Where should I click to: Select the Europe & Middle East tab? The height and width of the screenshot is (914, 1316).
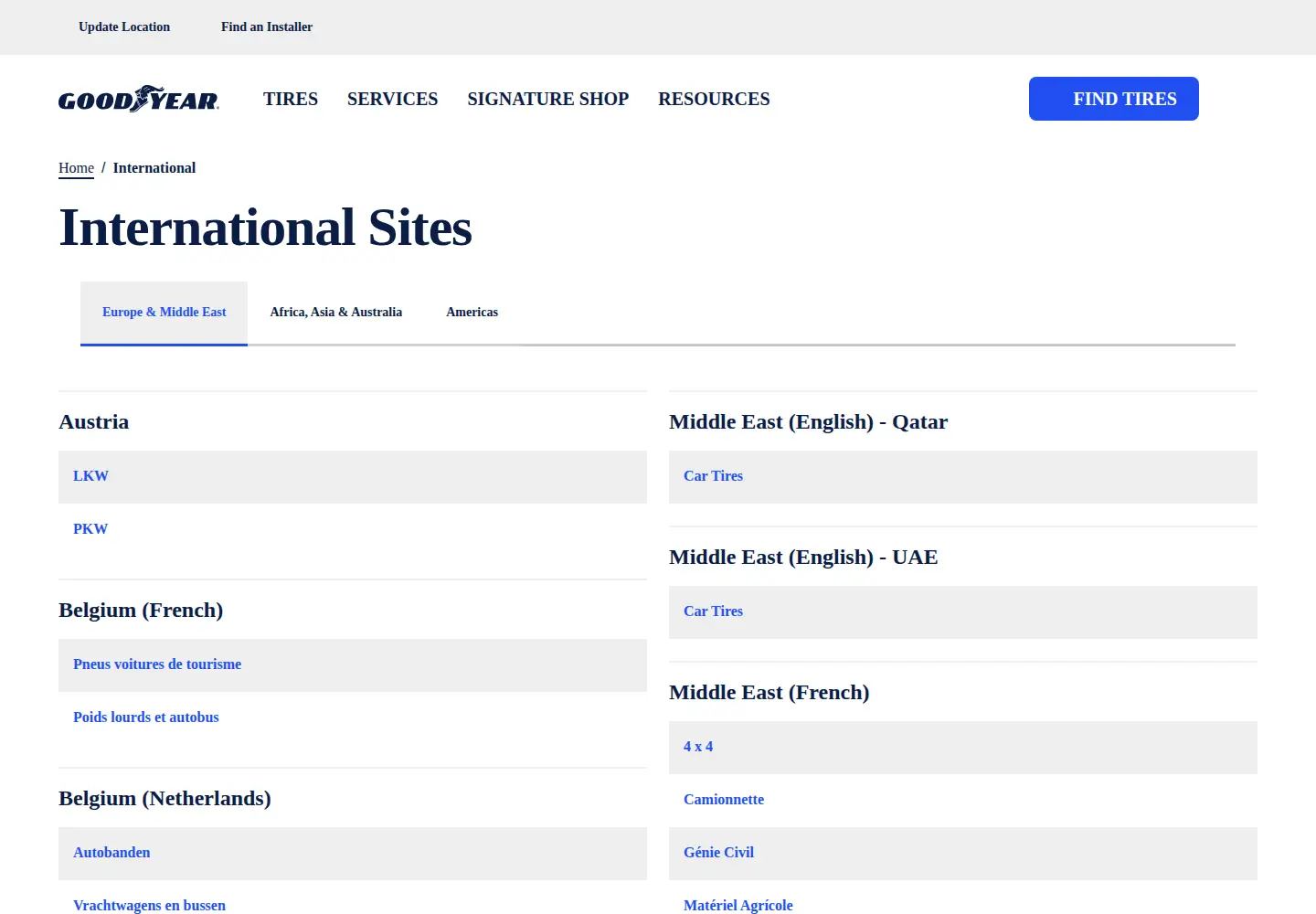coord(164,313)
